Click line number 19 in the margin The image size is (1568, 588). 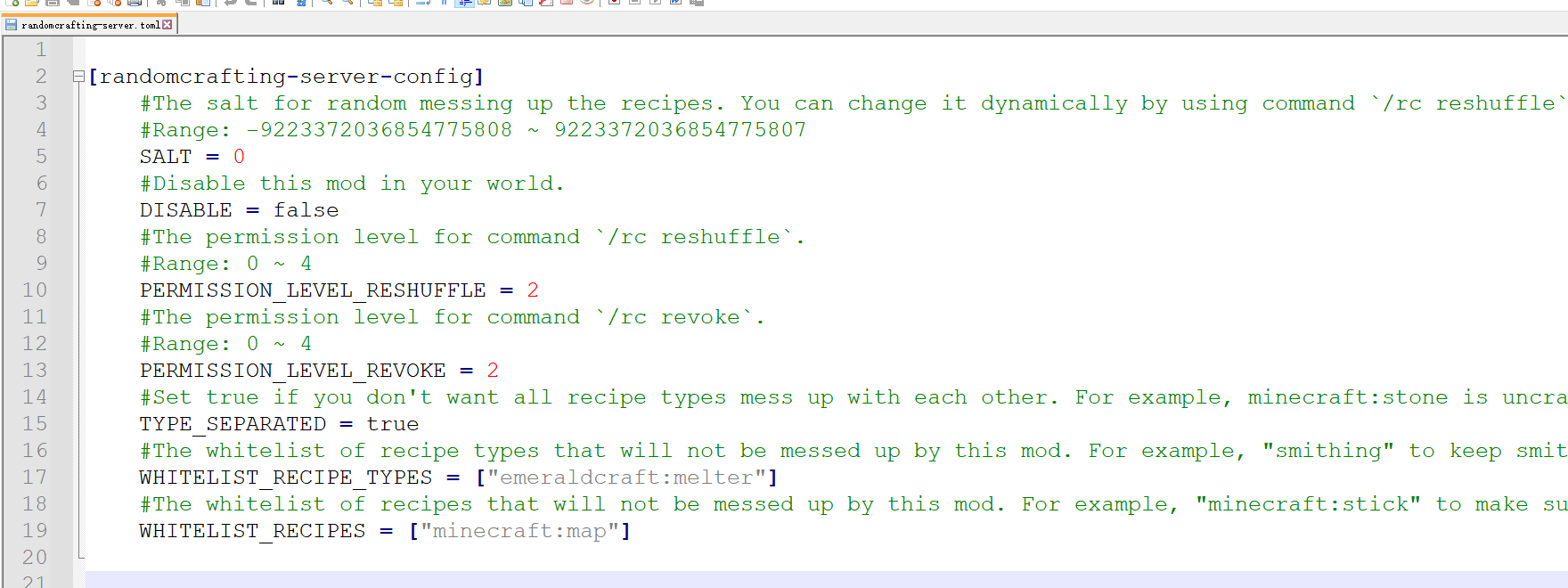click(35, 531)
